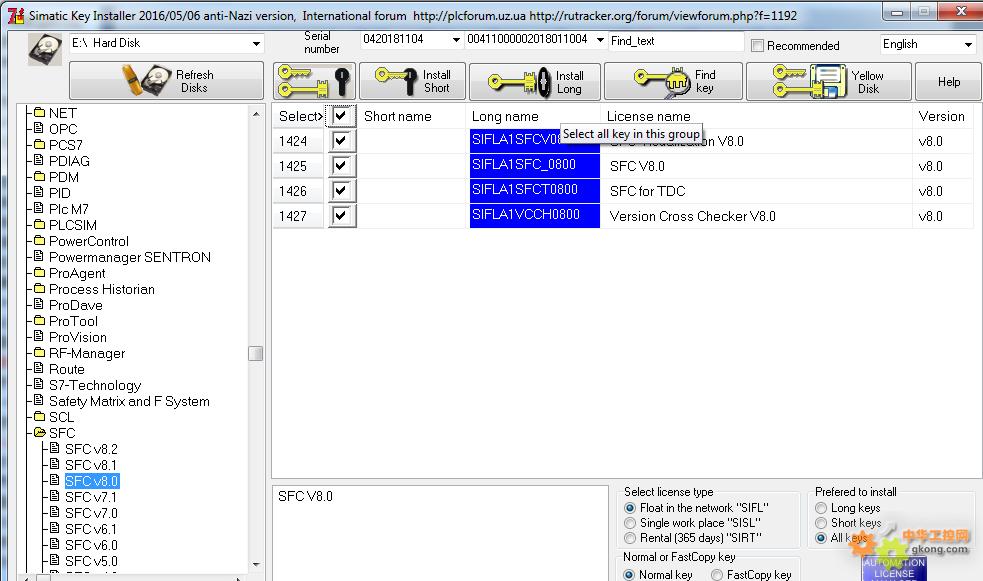Select Safety Matrix and F System
The image size is (983, 581).
click(129, 401)
